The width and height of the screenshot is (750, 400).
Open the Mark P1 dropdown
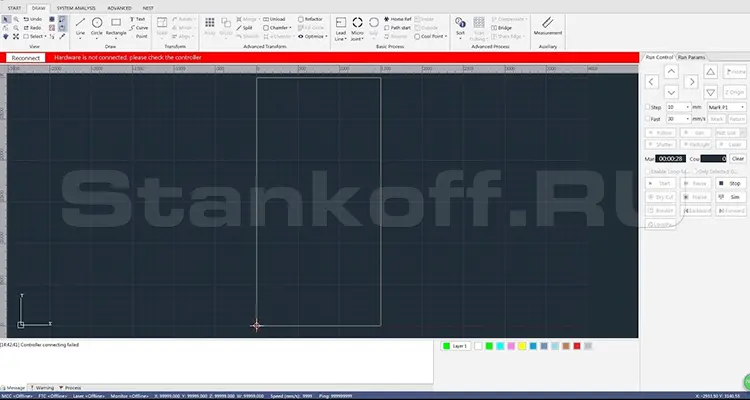click(726, 107)
